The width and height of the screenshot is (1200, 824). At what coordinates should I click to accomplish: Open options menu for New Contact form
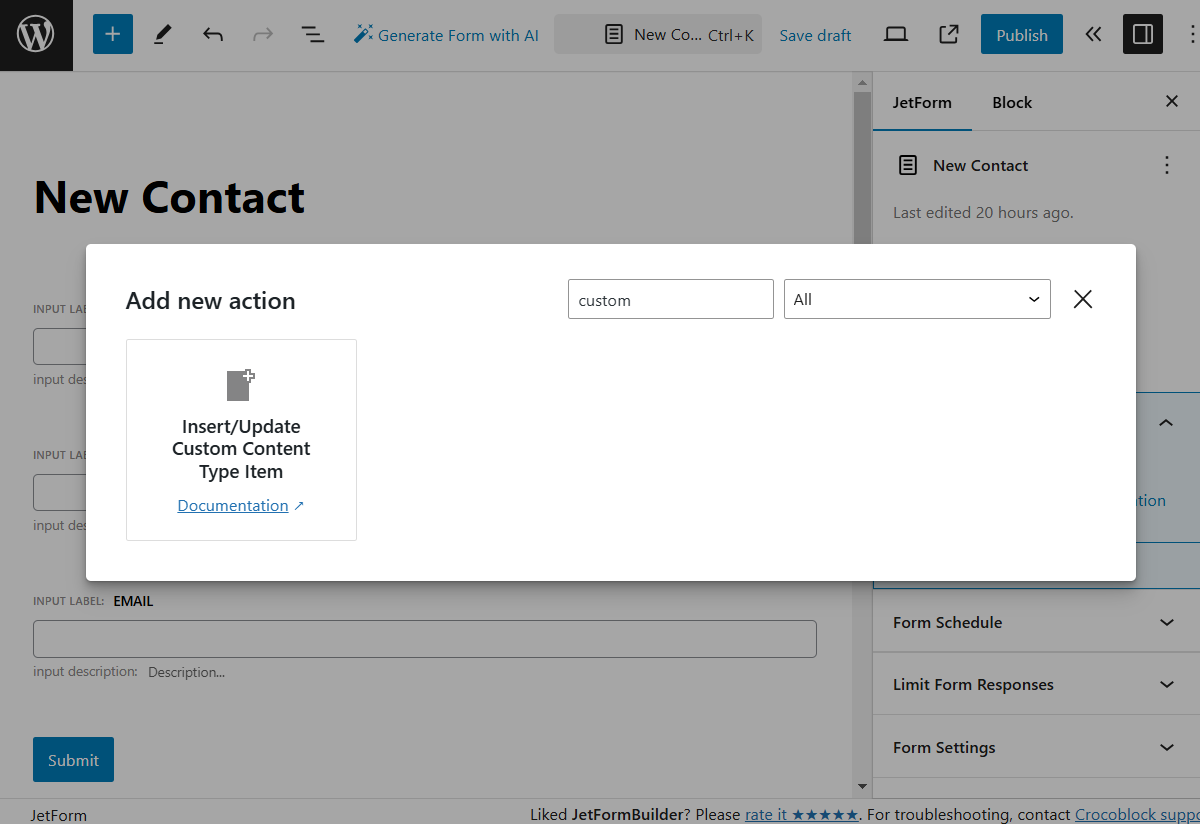1167,165
